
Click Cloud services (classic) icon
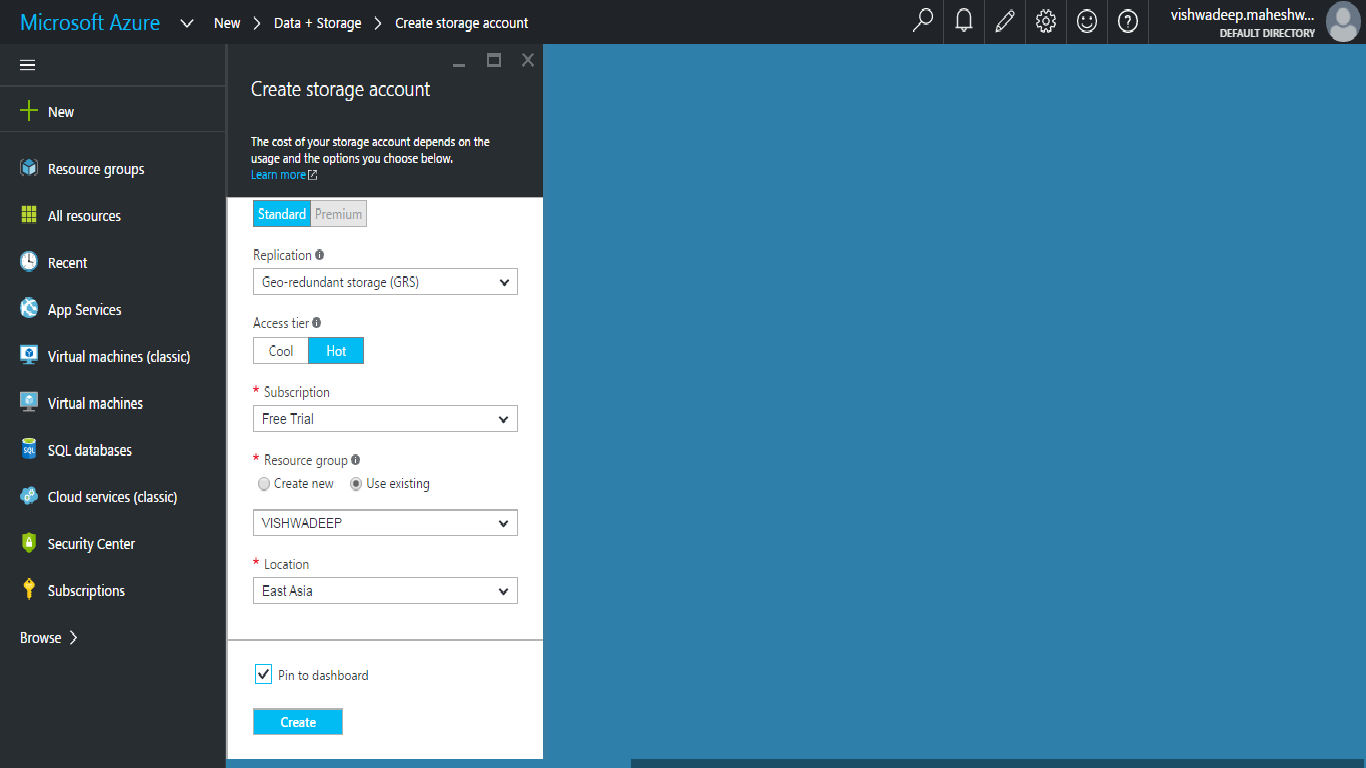(29, 496)
